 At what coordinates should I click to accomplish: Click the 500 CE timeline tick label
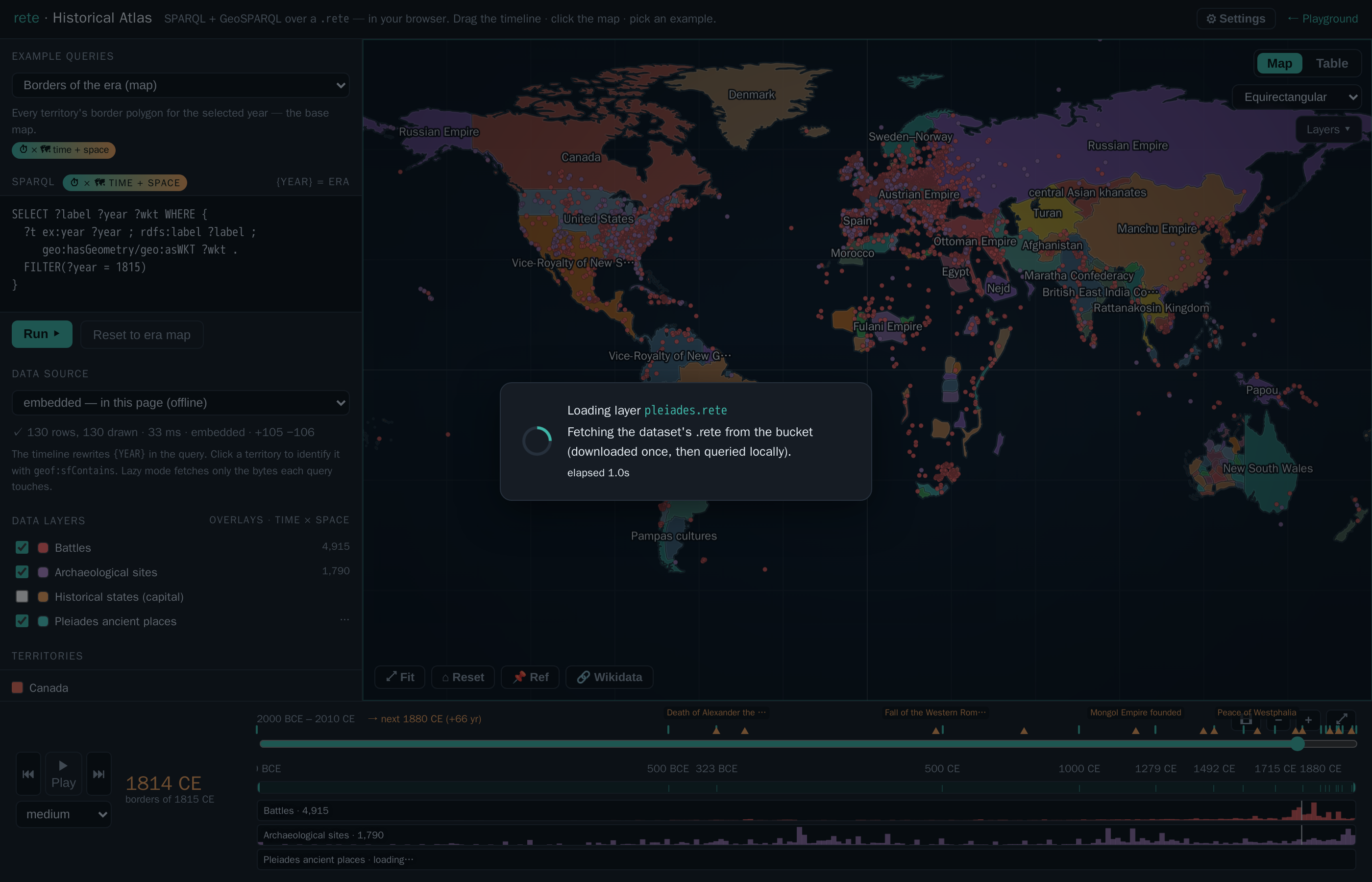(x=942, y=769)
